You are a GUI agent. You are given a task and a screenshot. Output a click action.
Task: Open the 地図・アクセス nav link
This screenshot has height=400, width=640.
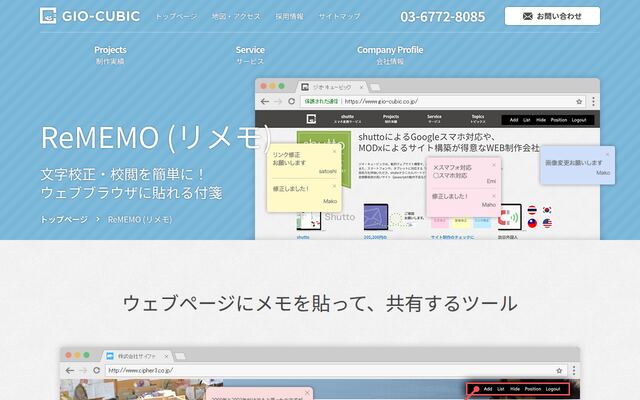click(x=236, y=16)
